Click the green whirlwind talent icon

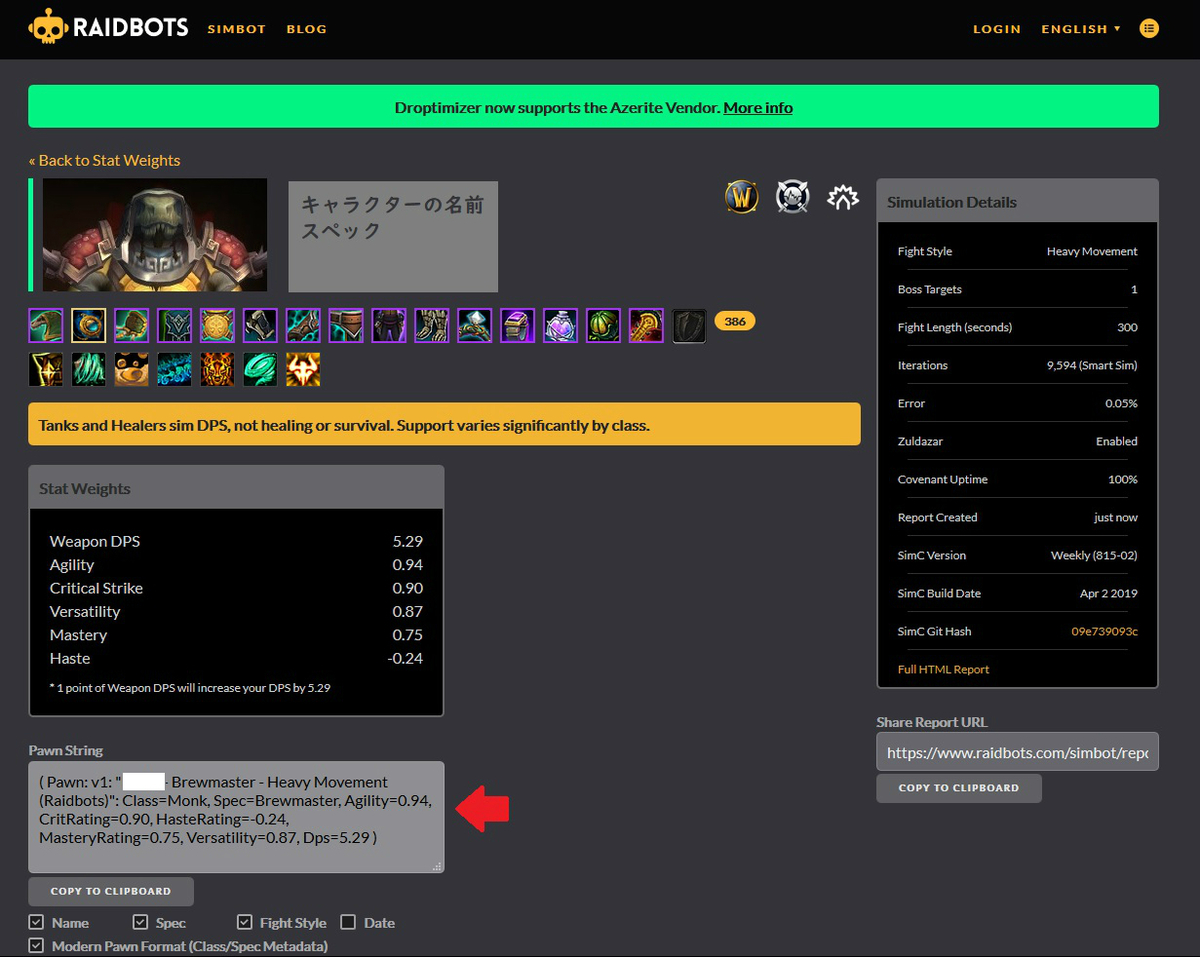(x=261, y=369)
